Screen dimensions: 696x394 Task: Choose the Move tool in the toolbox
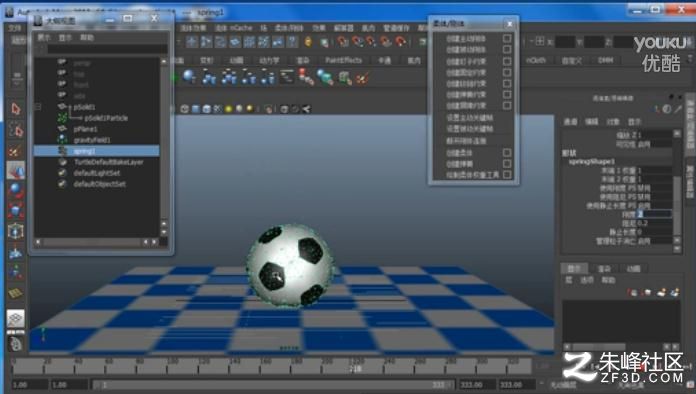(16, 171)
